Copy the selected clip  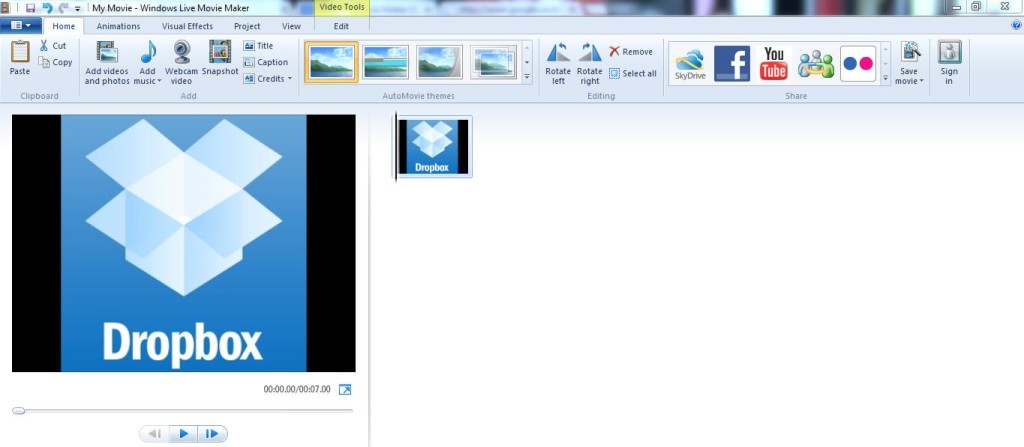55,62
